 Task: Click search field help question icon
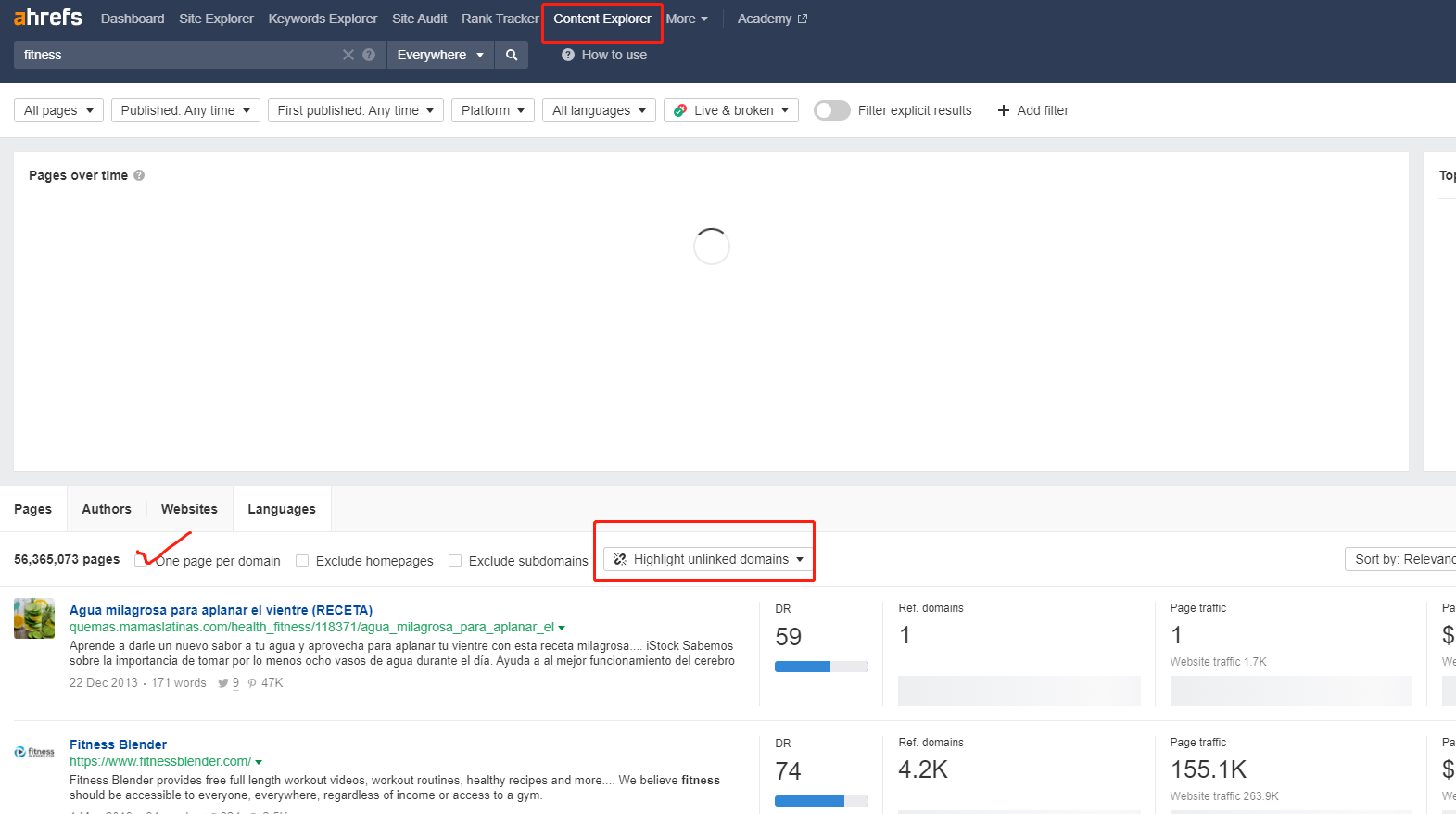pos(369,55)
